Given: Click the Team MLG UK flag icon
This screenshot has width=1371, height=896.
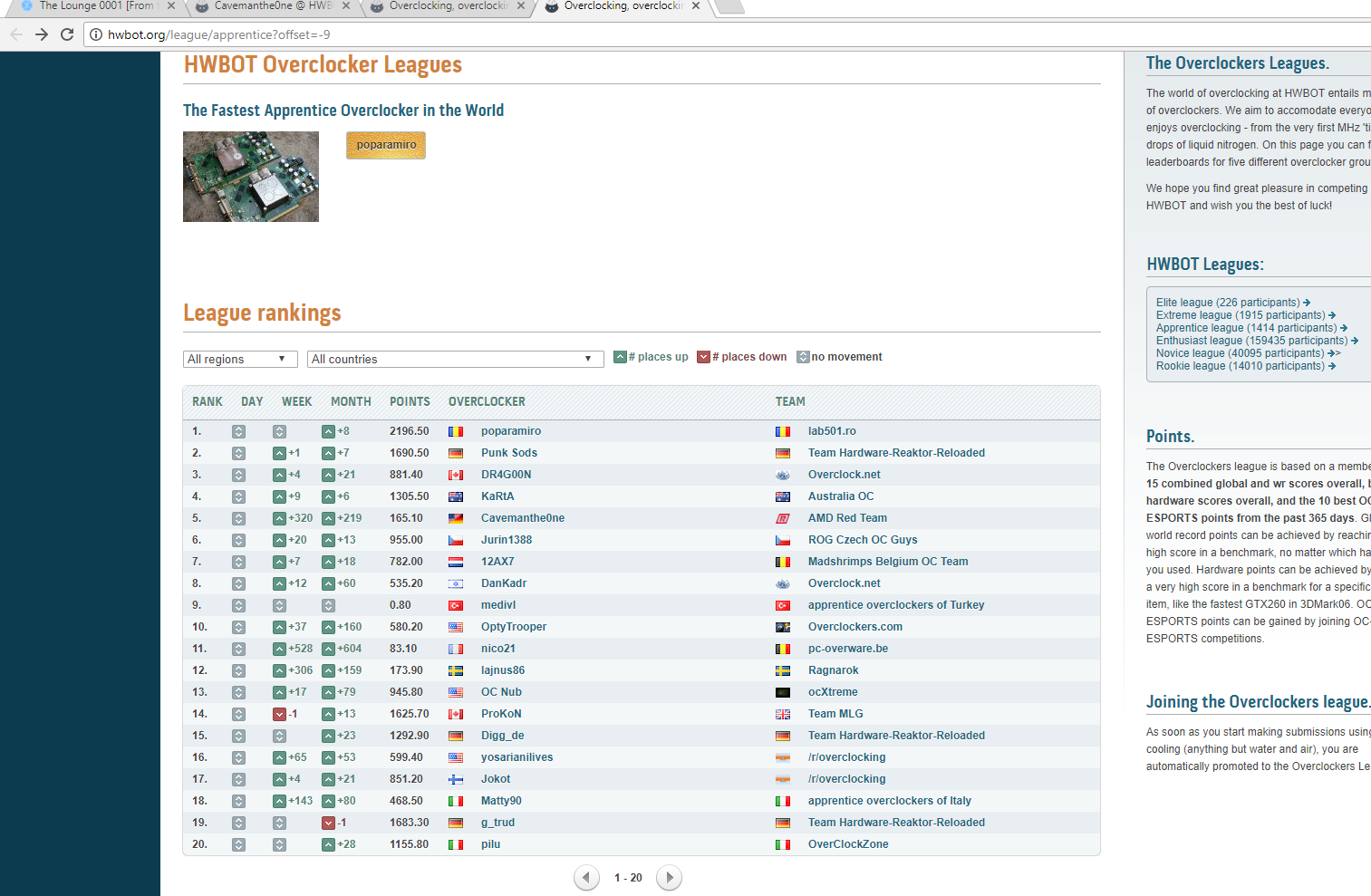Looking at the screenshot, I should point(783,715).
